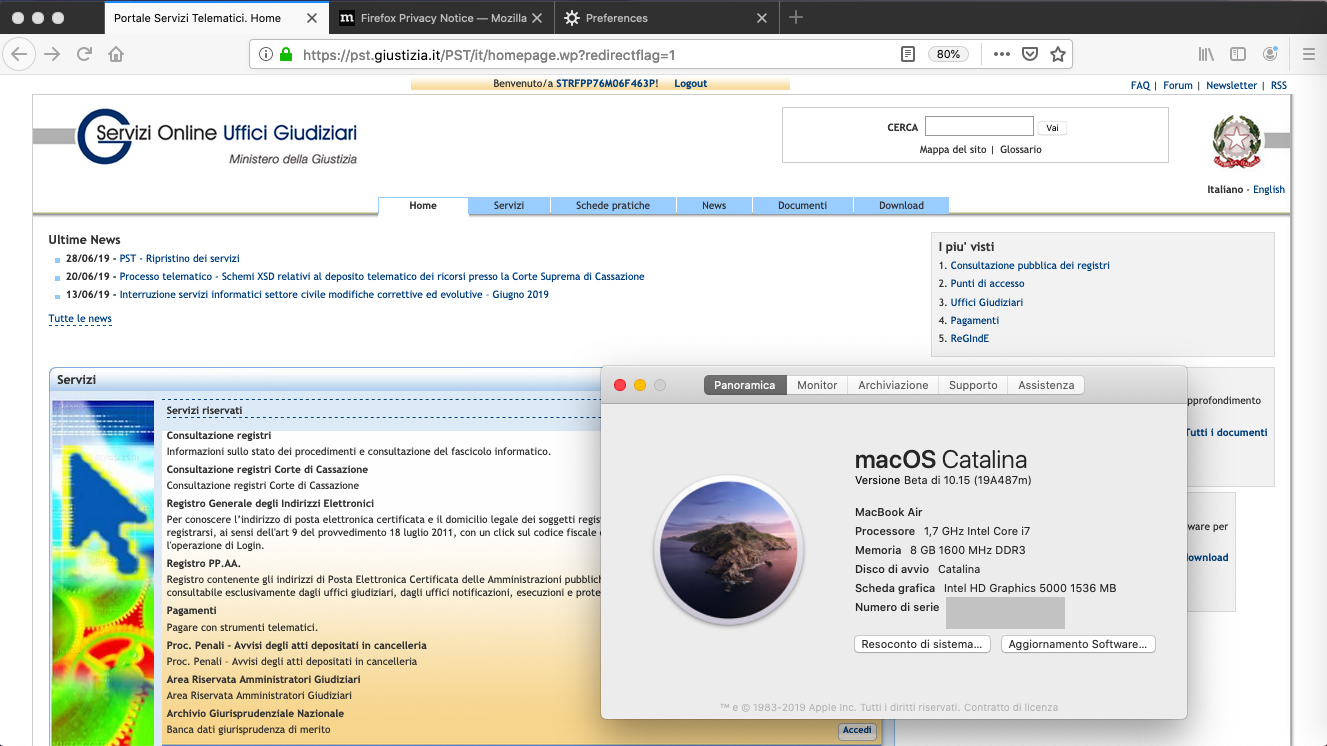This screenshot has width=1327, height=746.
Task: Switch to the Preferences tab
Action: pos(667,18)
